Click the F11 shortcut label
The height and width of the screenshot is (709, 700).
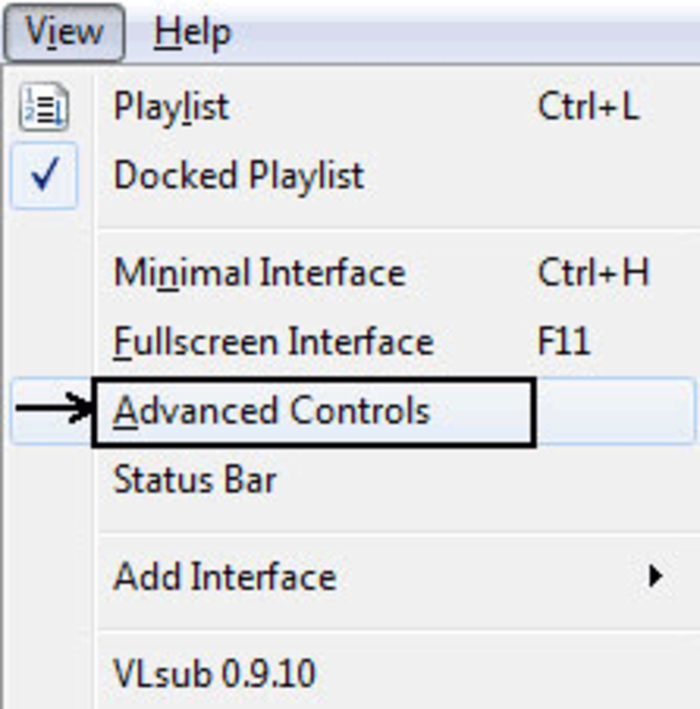(x=564, y=341)
